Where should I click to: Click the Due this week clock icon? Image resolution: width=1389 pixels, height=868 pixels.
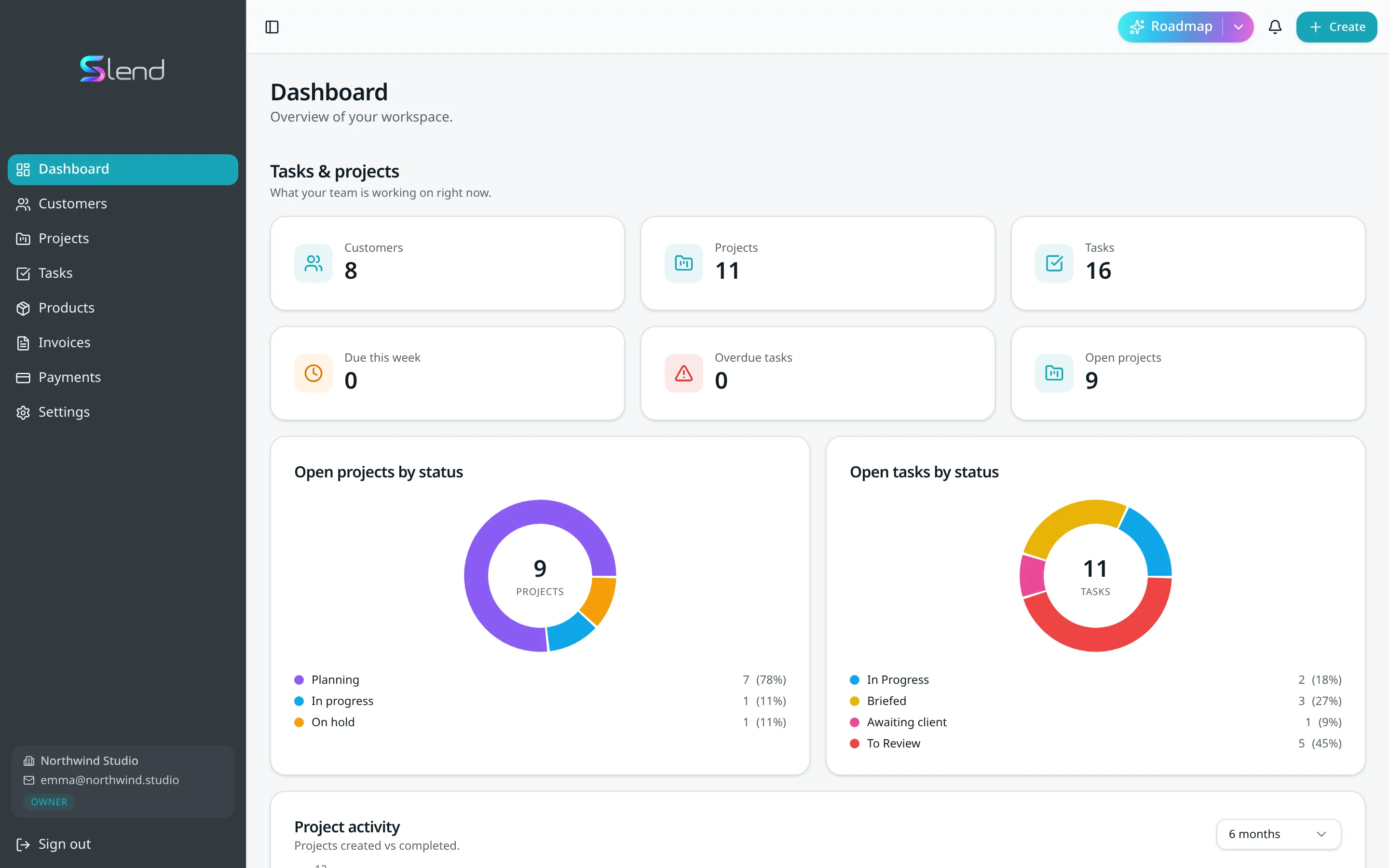point(313,373)
